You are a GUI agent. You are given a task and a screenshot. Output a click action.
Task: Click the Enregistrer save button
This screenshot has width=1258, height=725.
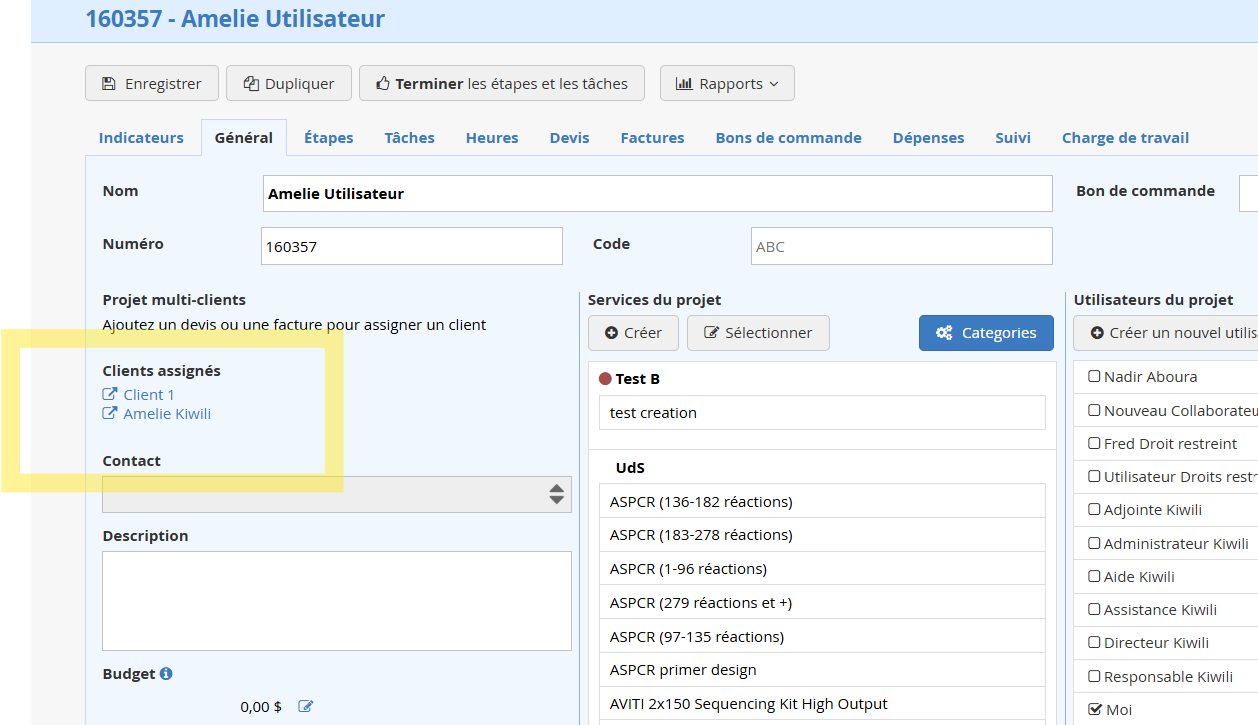[x=151, y=84]
